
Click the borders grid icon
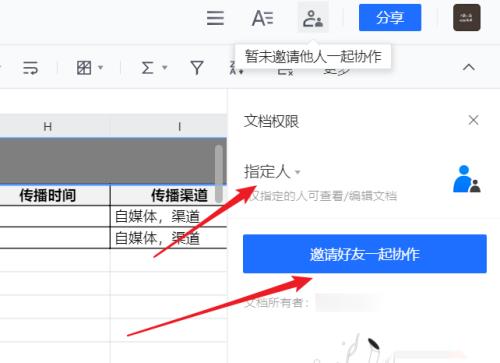84,68
